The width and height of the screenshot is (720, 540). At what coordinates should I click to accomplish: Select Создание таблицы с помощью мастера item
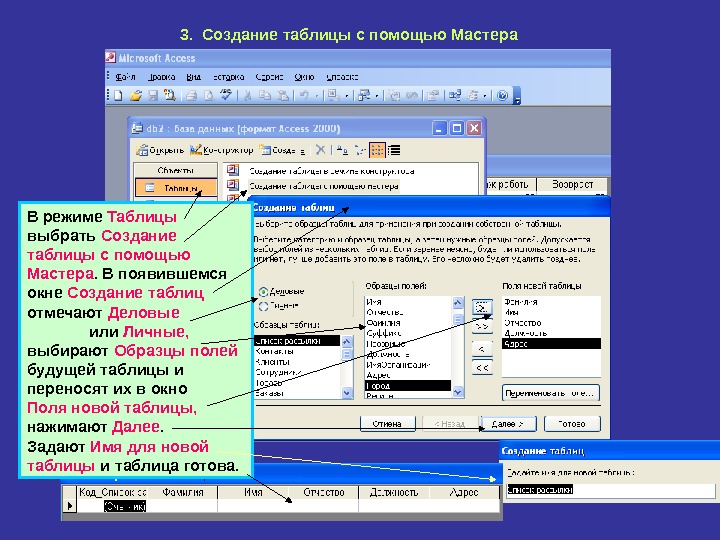coord(323,186)
